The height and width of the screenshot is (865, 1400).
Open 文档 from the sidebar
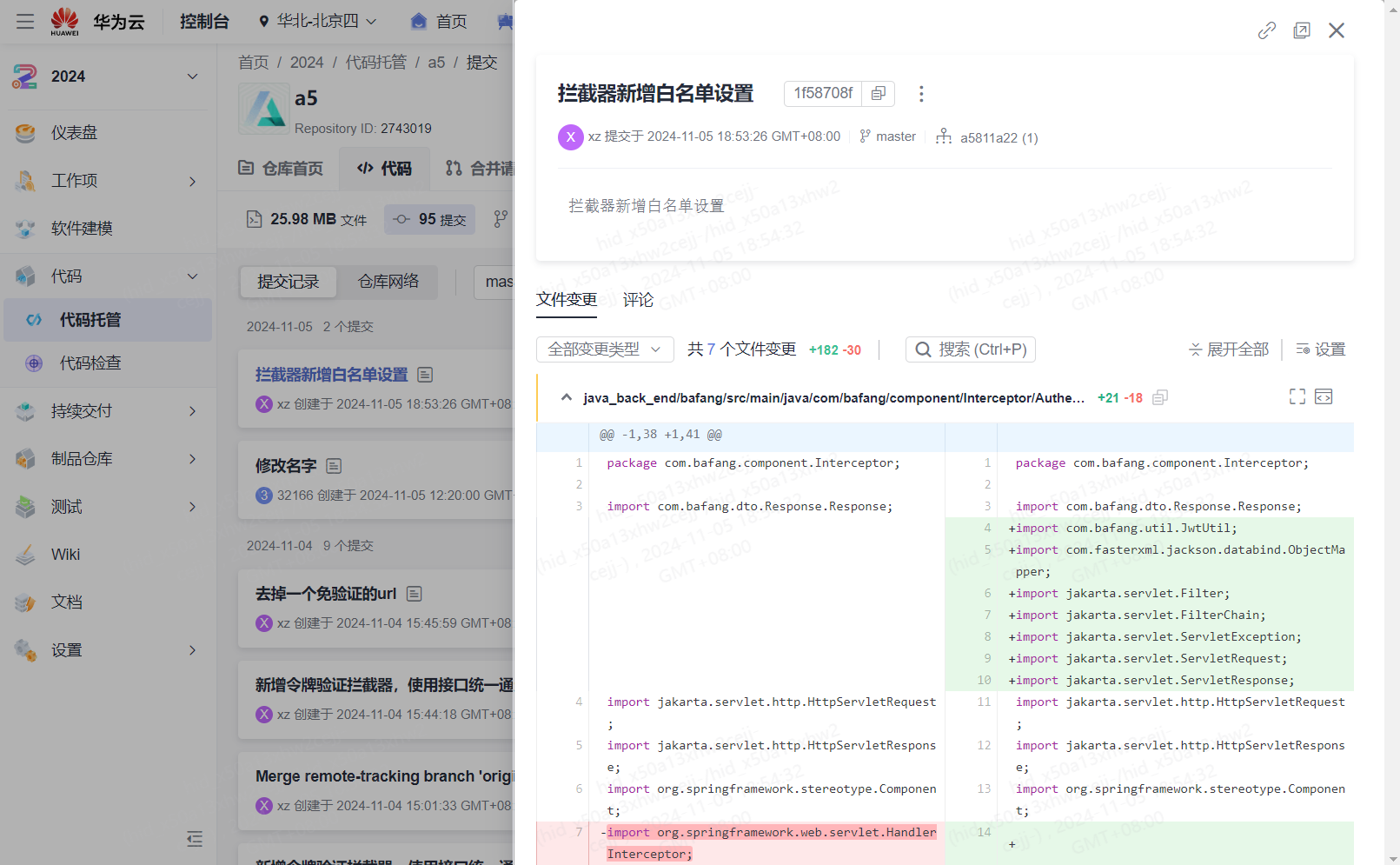pyautogui.click(x=66, y=602)
